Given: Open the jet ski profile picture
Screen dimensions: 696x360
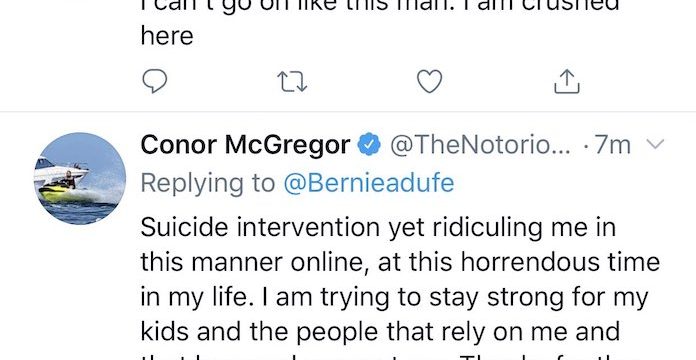Looking at the screenshot, I should (x=80, y=178).
